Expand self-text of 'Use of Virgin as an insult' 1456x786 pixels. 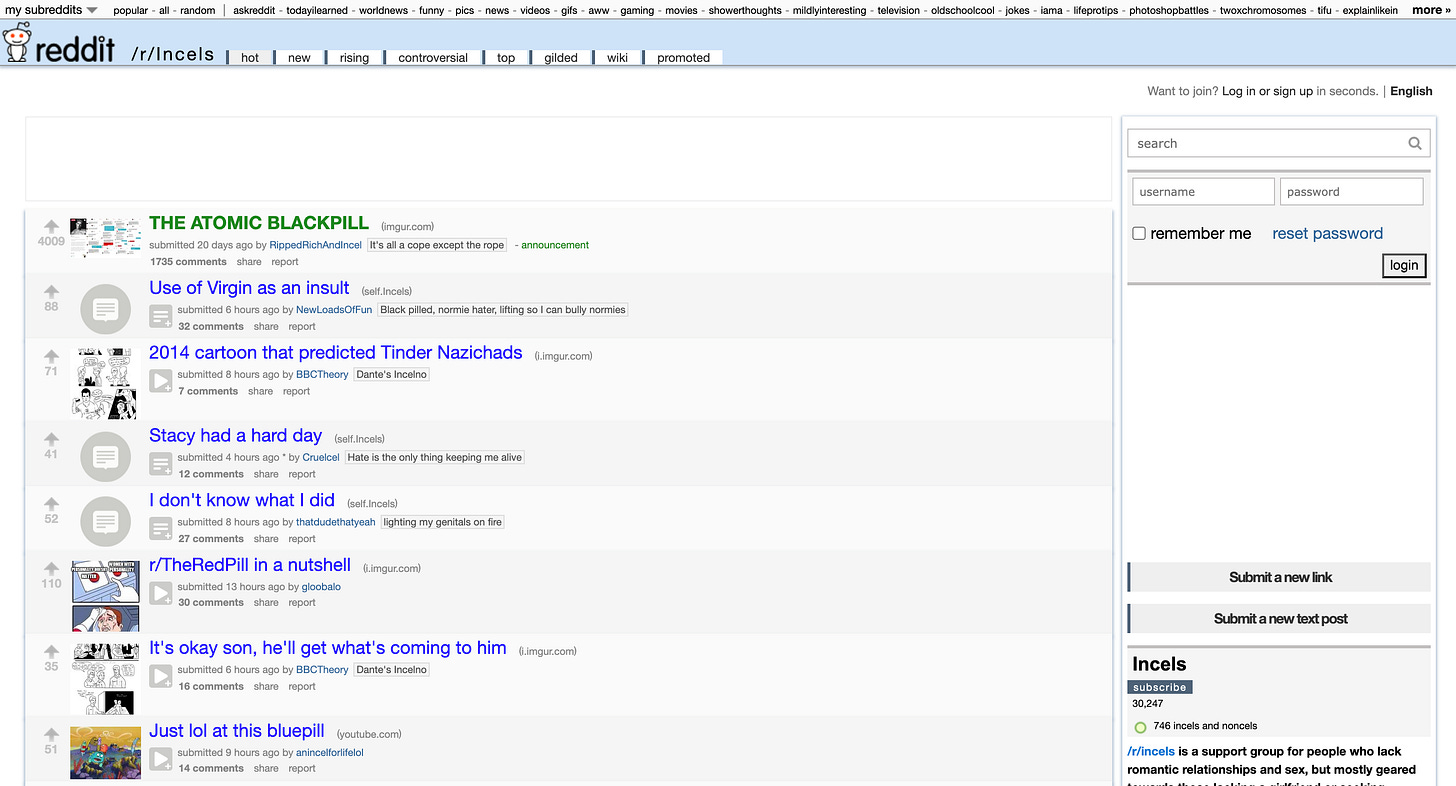[x=161, y=317]
